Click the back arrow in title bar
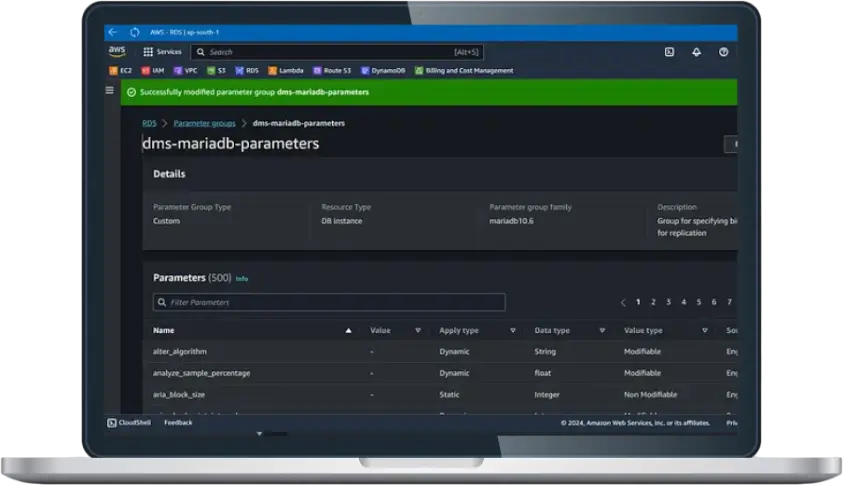This screenshot has height=485, width=843. (x=112, y=32)
